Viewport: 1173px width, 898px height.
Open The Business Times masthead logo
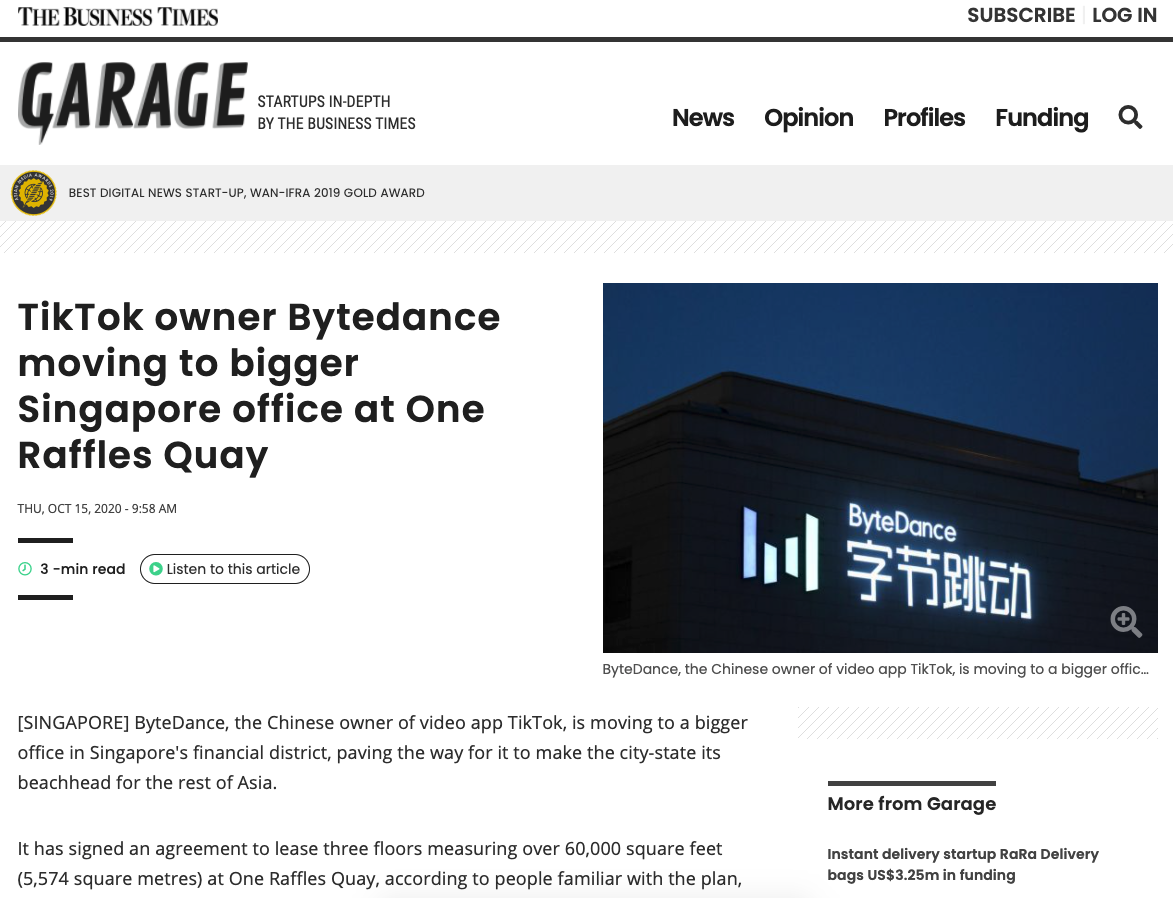pyautogui.click(x=118, y=16)
